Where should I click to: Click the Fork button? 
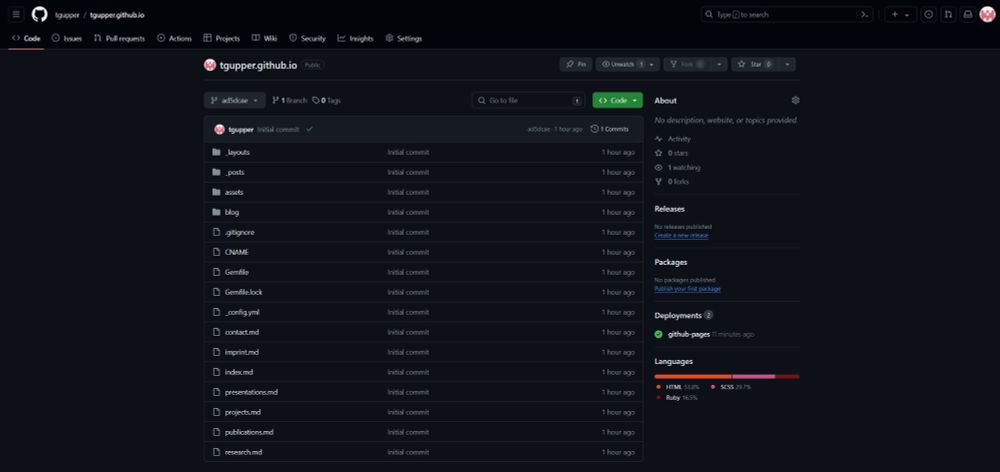tap(688, 64)
